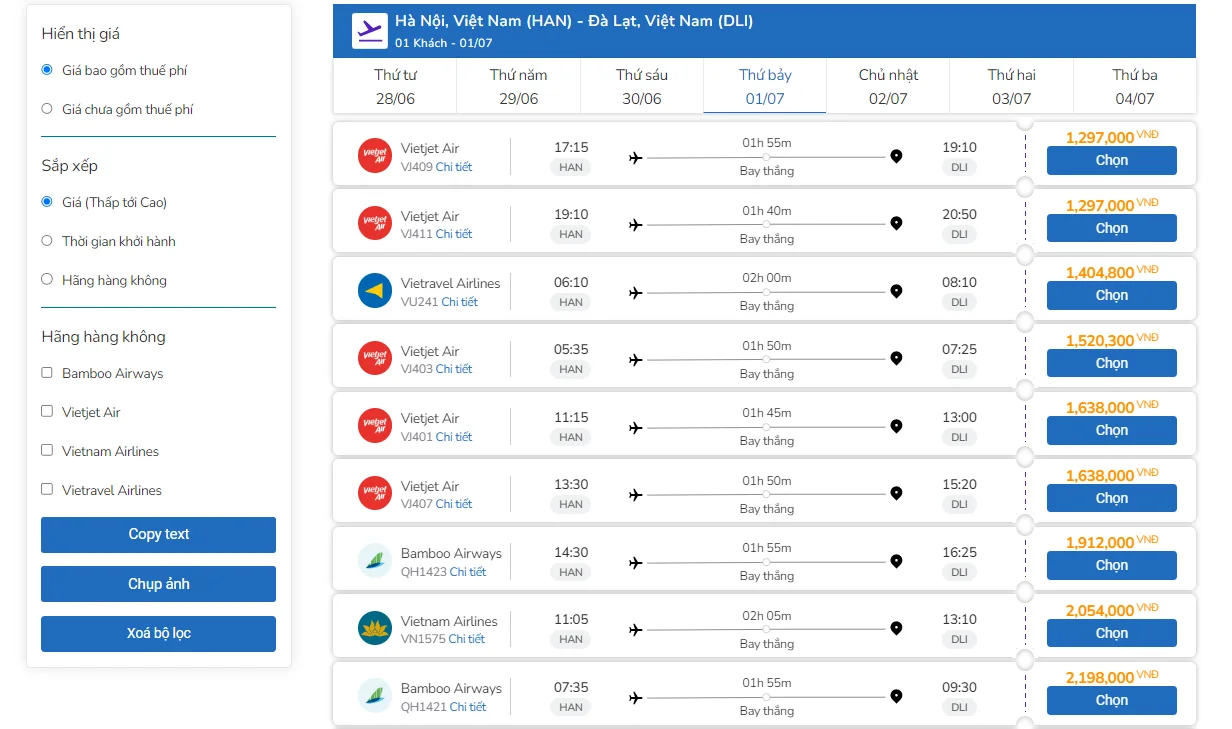Click the destination pin icon on QH1421 row
This screenshot has height=729, width=1232.
896,696
